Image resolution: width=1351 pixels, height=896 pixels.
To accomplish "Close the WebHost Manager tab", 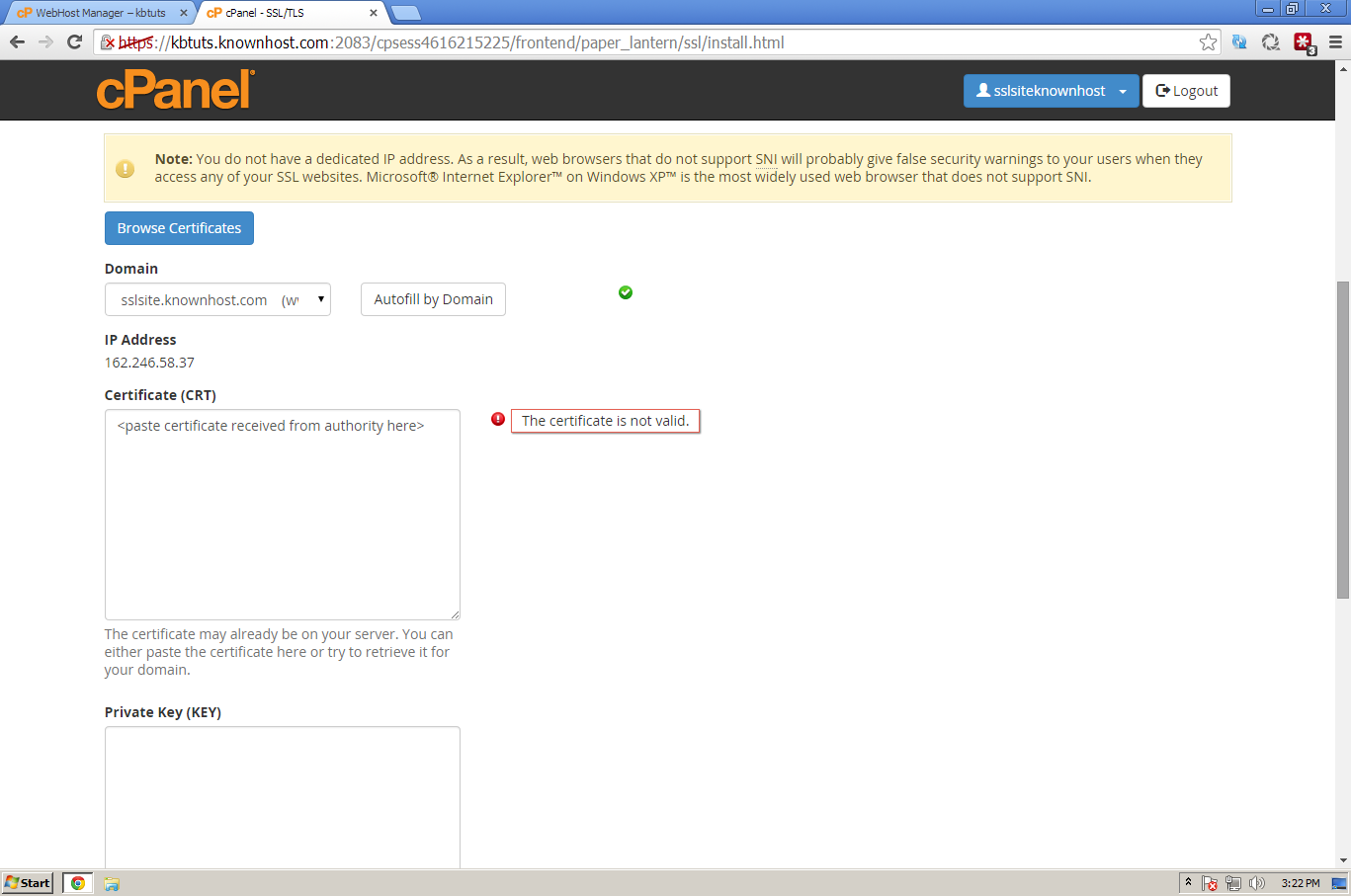I will click(x=183, y=13).
